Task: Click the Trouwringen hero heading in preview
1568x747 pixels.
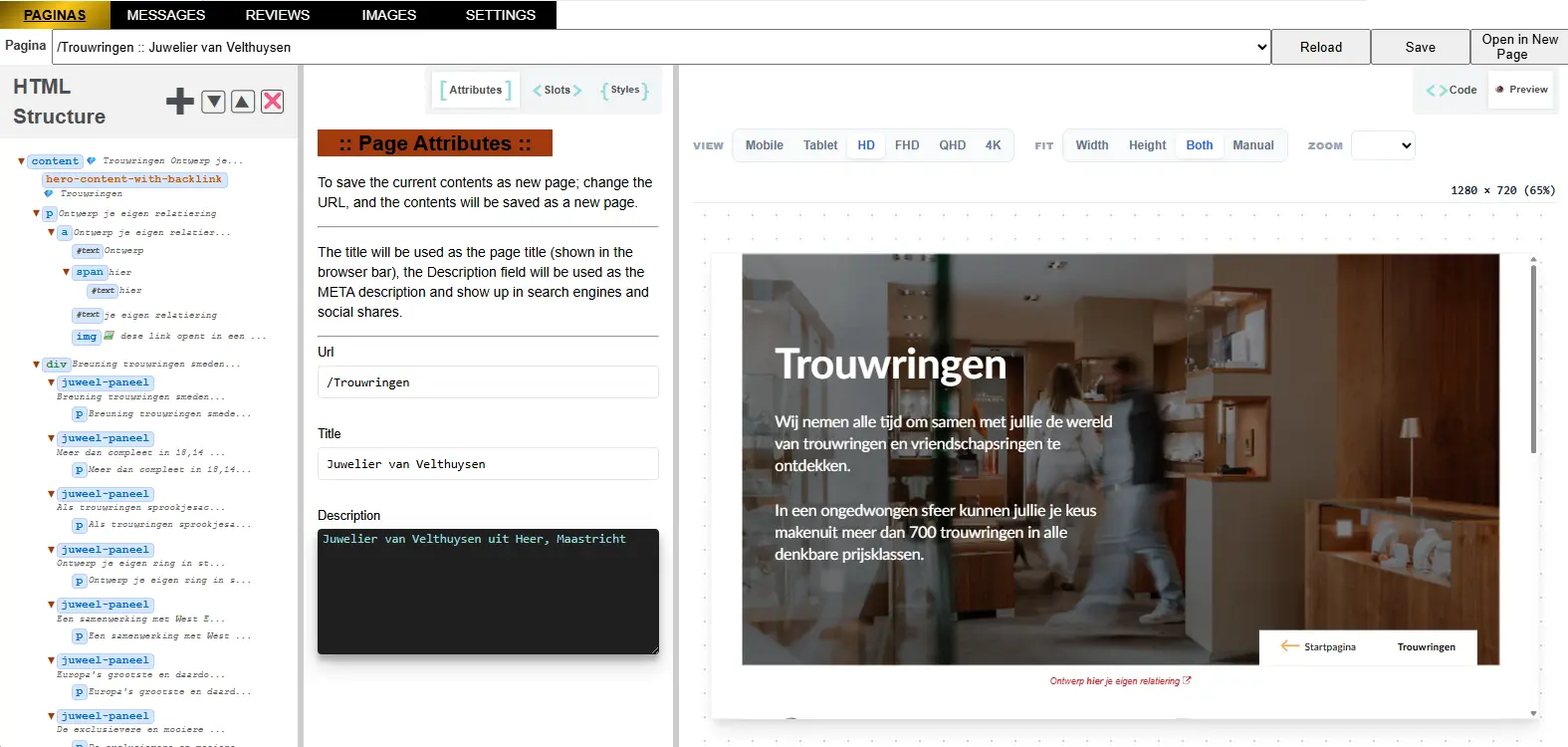Action: (890, 365)
